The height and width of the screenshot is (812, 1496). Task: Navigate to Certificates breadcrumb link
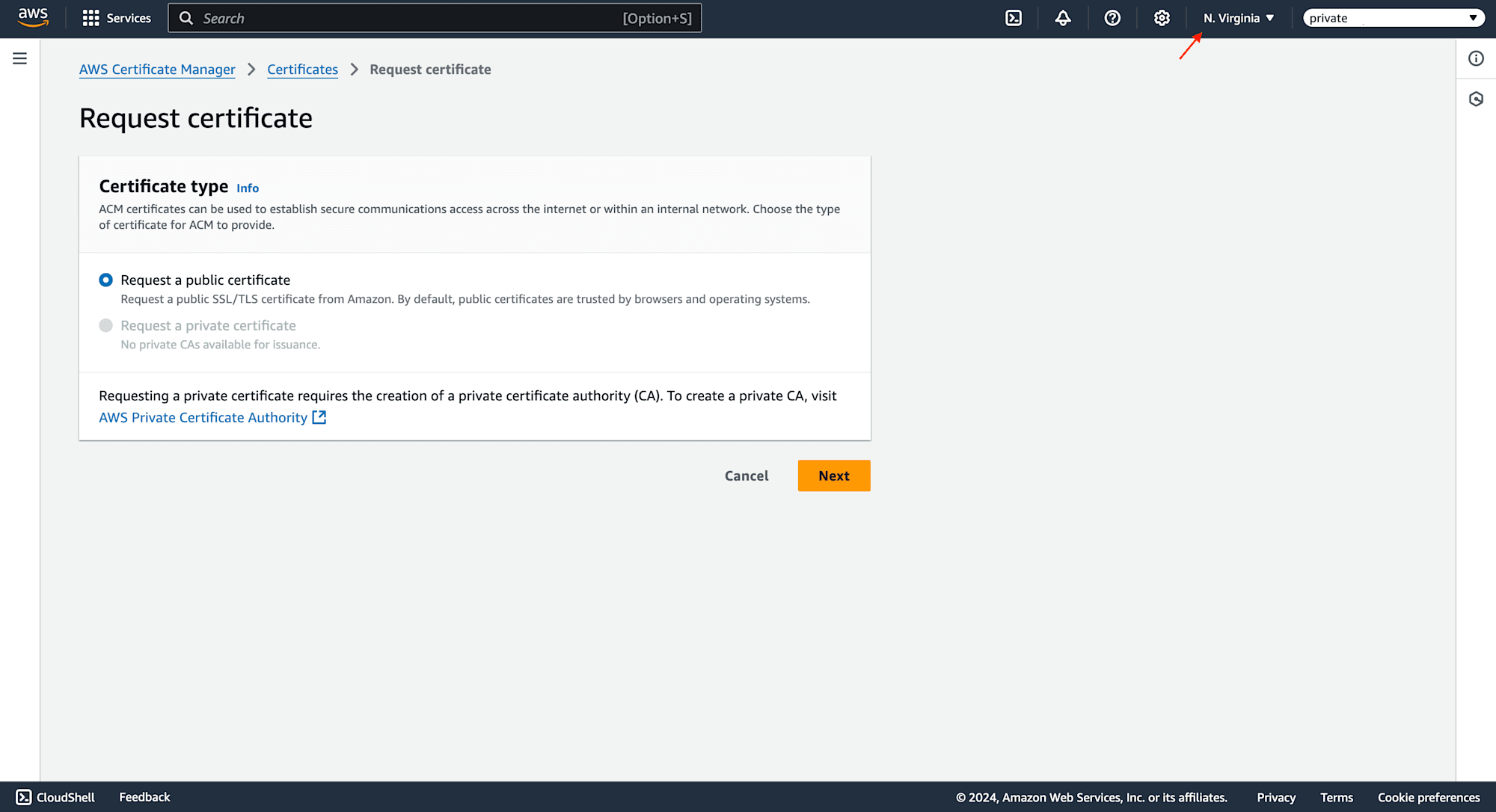coord(303,69)
